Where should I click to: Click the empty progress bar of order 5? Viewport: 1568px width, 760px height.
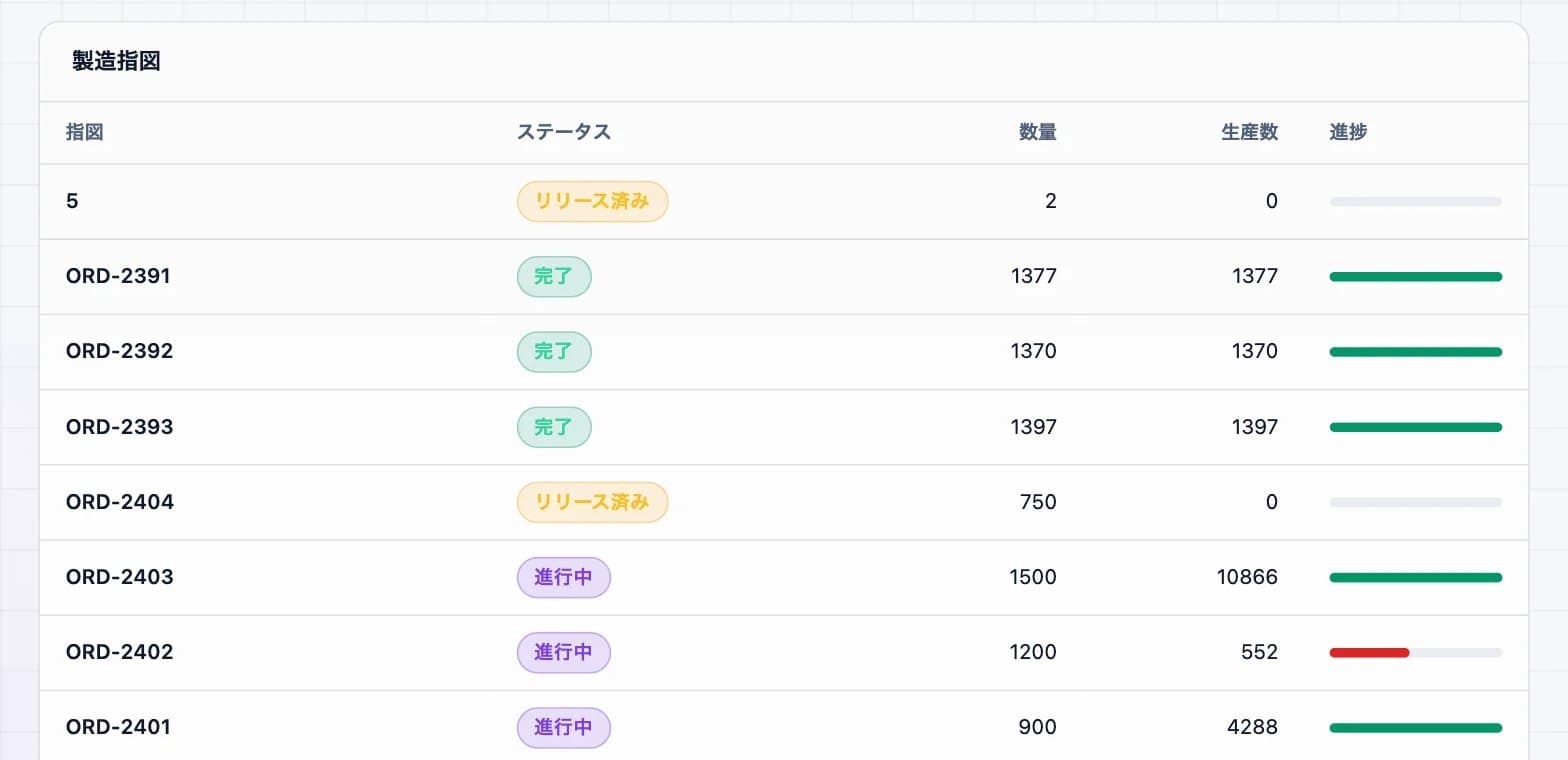(x=1416, y=201)
